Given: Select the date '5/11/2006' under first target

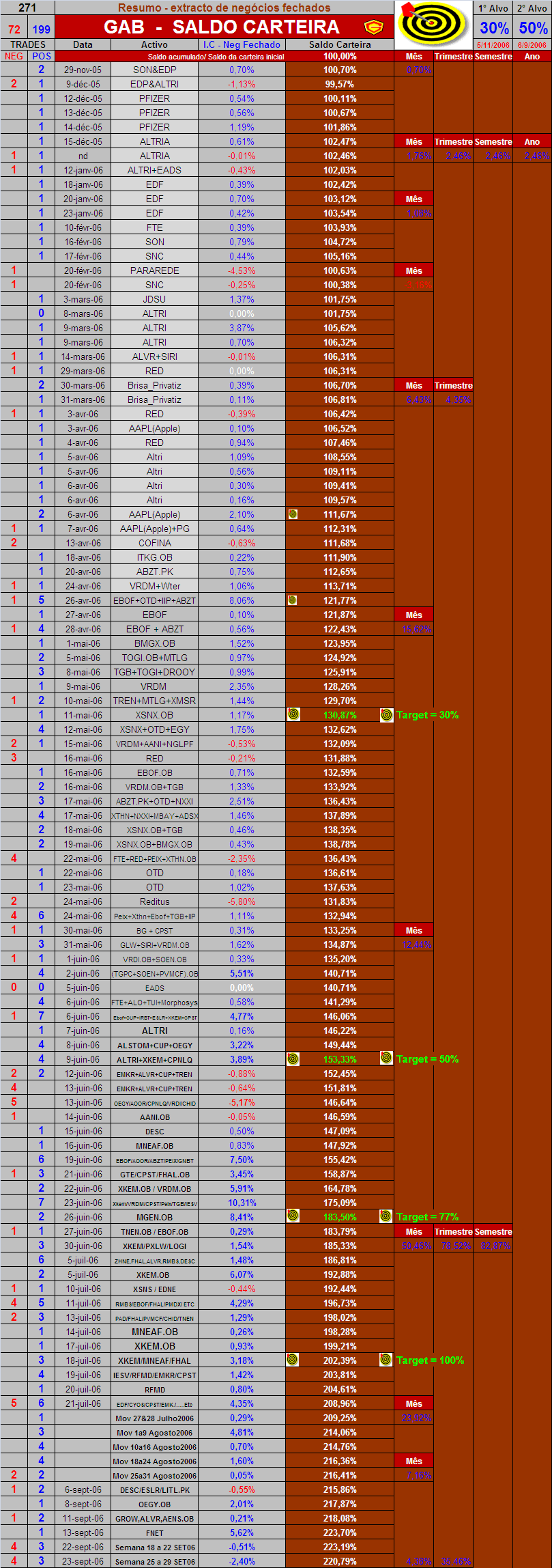Looking at the screenshot, I should pos(493,45).
